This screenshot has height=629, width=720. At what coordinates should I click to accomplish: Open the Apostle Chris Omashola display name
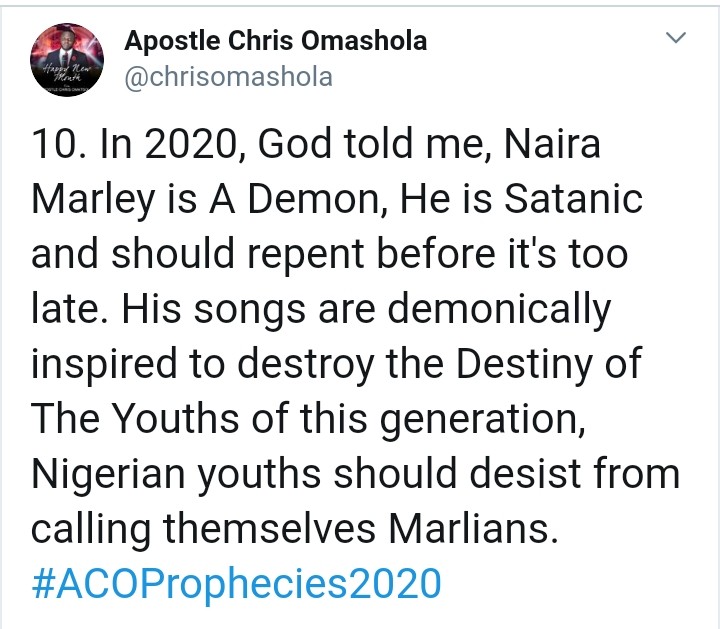[275, 41]
